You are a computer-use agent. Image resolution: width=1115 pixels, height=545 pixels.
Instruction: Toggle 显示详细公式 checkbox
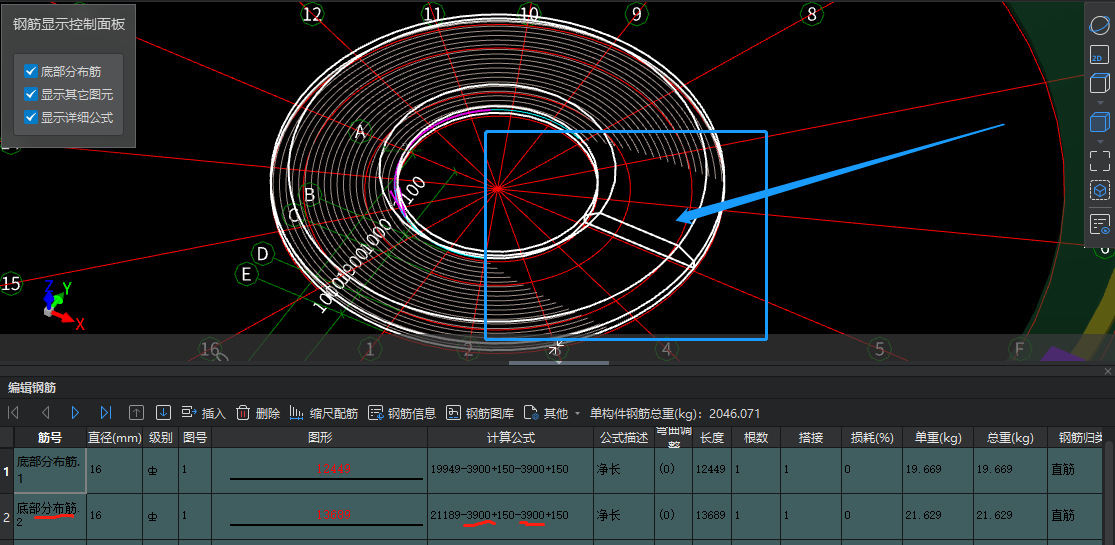pyautogui.click(x=31, y=117)
